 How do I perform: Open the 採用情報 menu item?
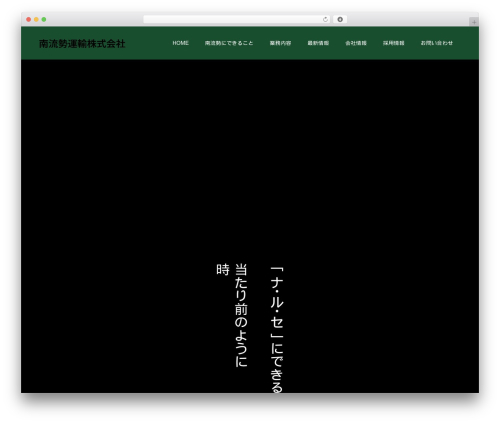tap(393, 43)
